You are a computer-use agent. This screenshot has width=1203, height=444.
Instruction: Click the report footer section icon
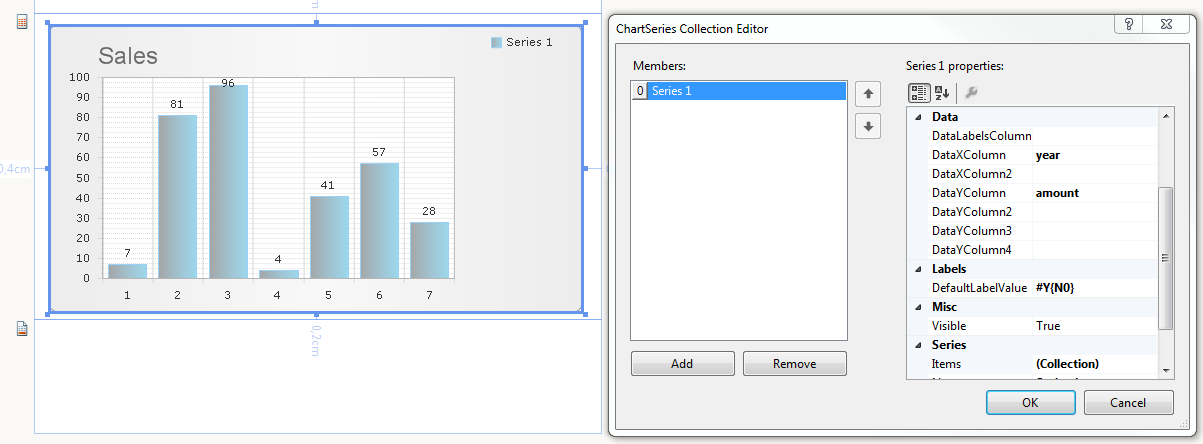(x=22, y=329)
